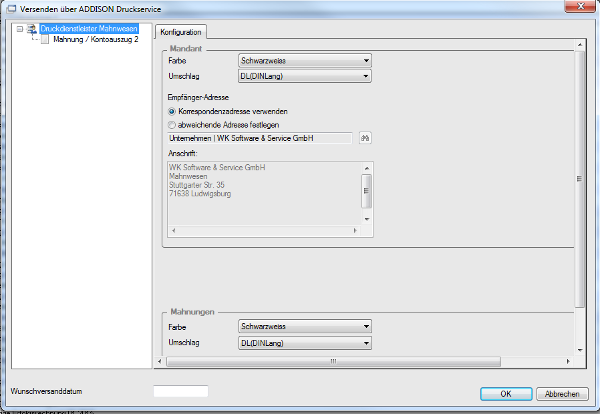Click Anschrift horizontal scroll left arrow

point(174,231)
